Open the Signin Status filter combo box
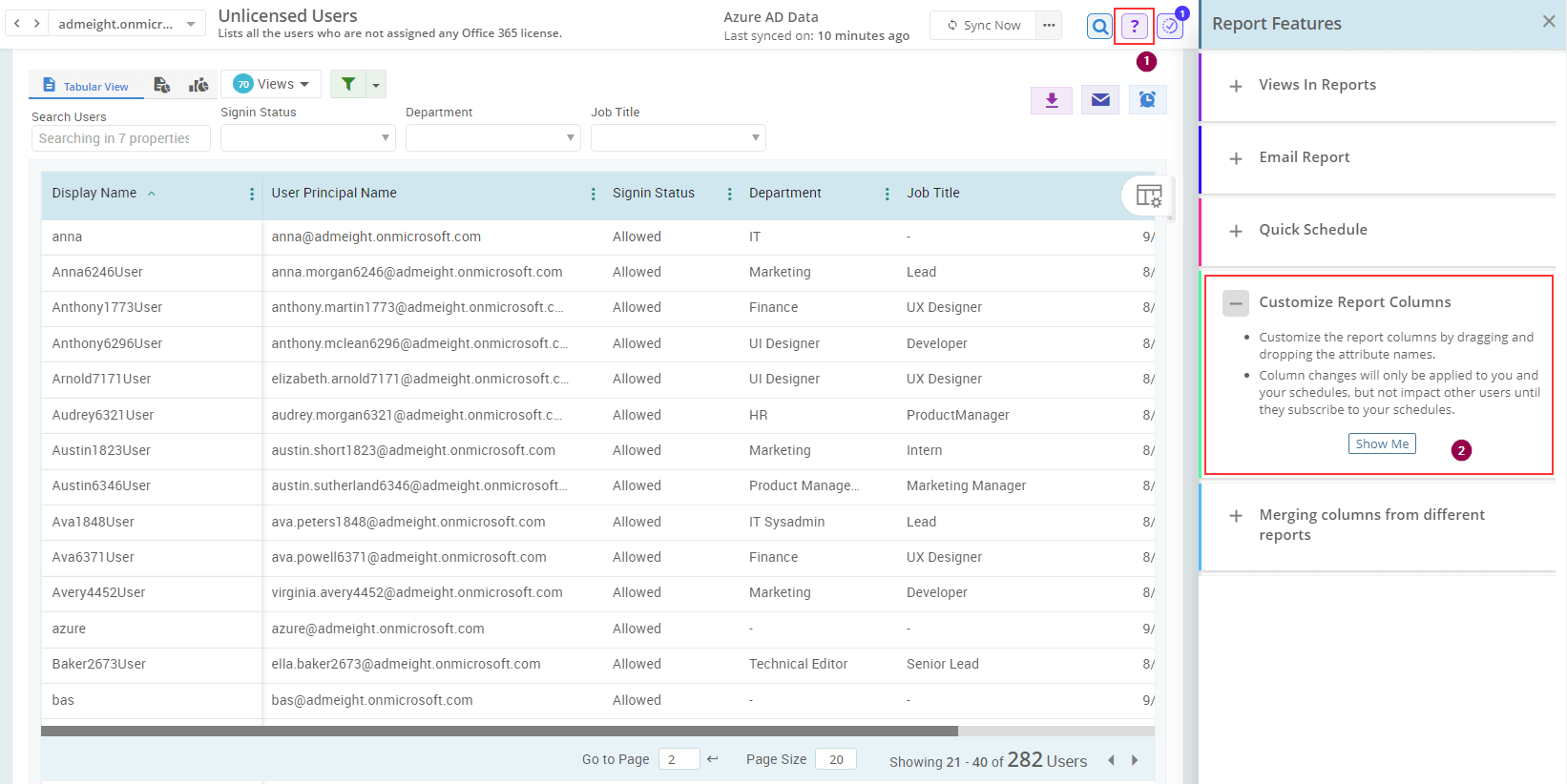Image resolution: width=1567 pixels, height=784 pixels. [307, 138]
